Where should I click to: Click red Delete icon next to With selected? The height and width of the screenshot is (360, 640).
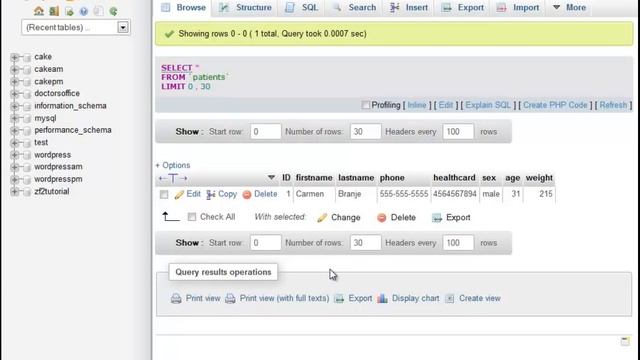pos(382,218)
